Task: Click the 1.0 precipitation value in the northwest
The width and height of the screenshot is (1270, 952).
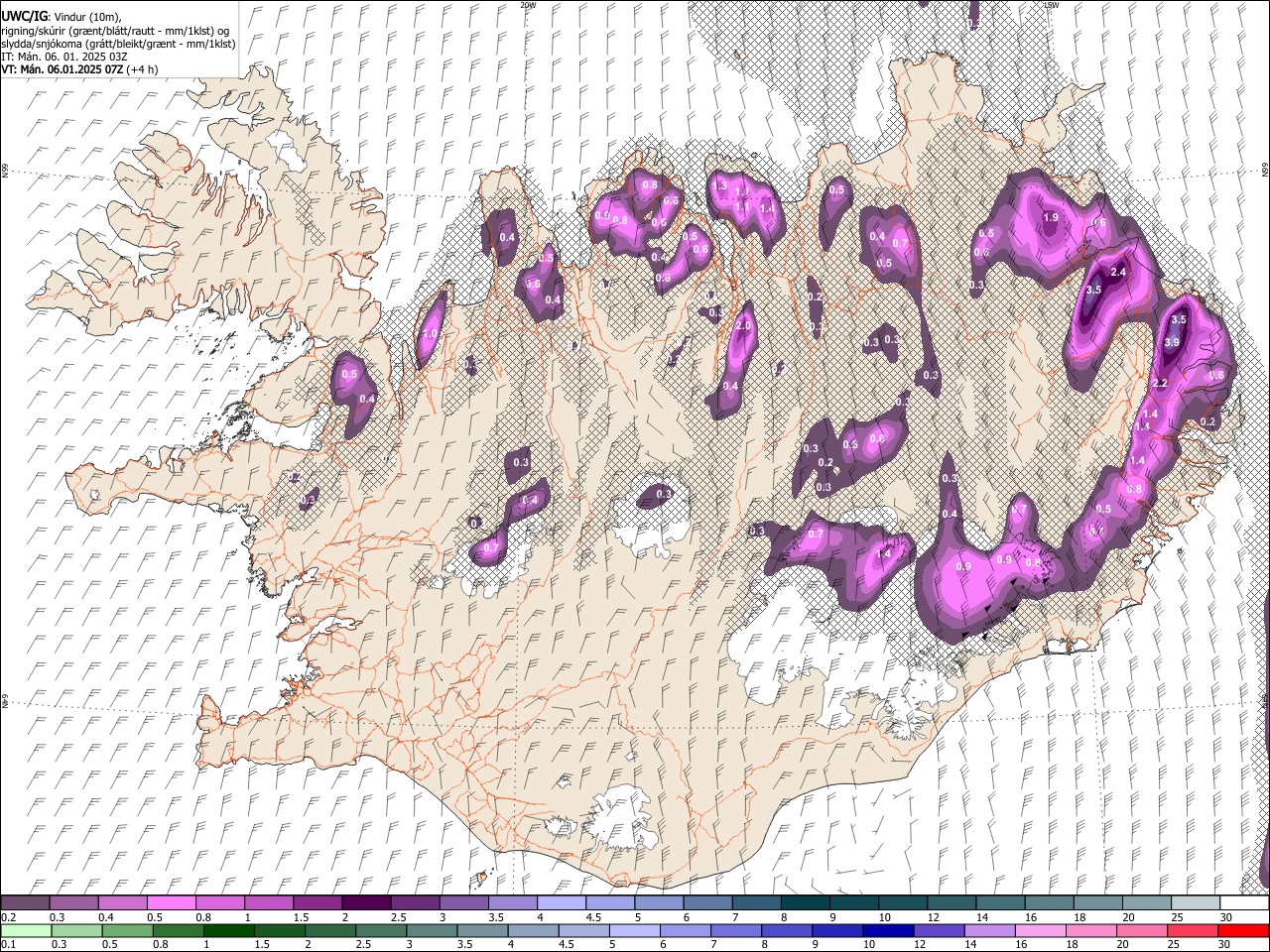Action: pyautogui.click(x=431, y=334)
